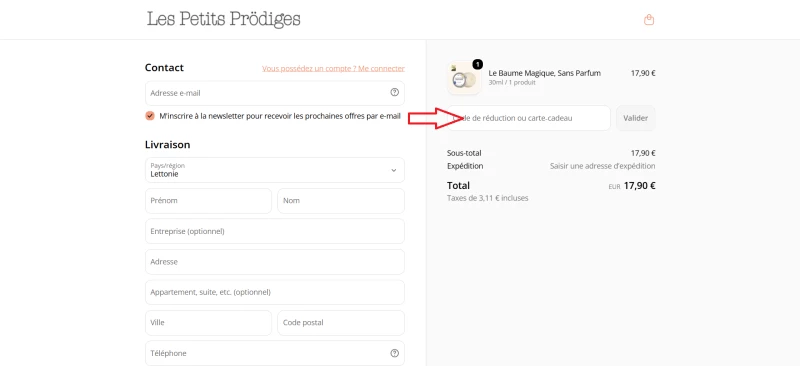Select the Code postal field

(341, 323)
